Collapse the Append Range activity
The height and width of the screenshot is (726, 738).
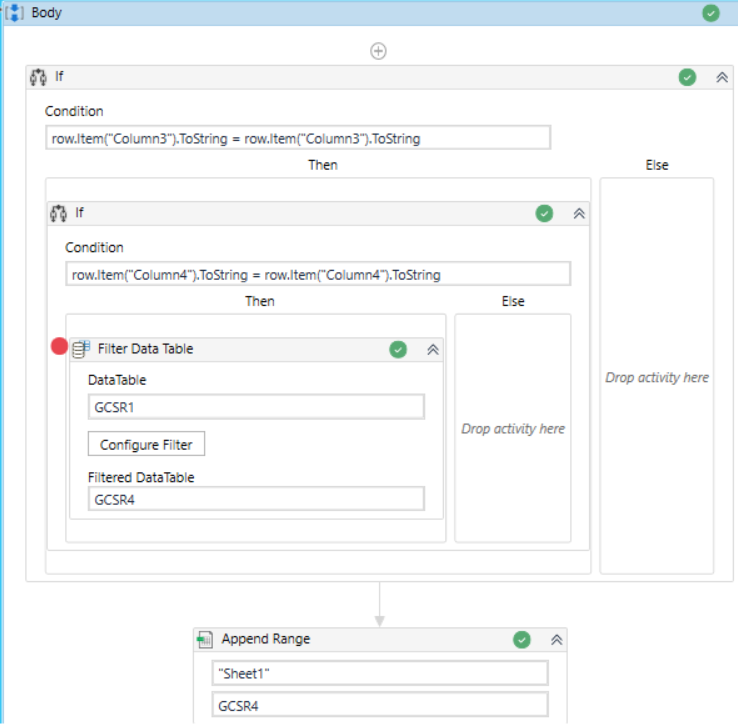(x=557, y=640)
